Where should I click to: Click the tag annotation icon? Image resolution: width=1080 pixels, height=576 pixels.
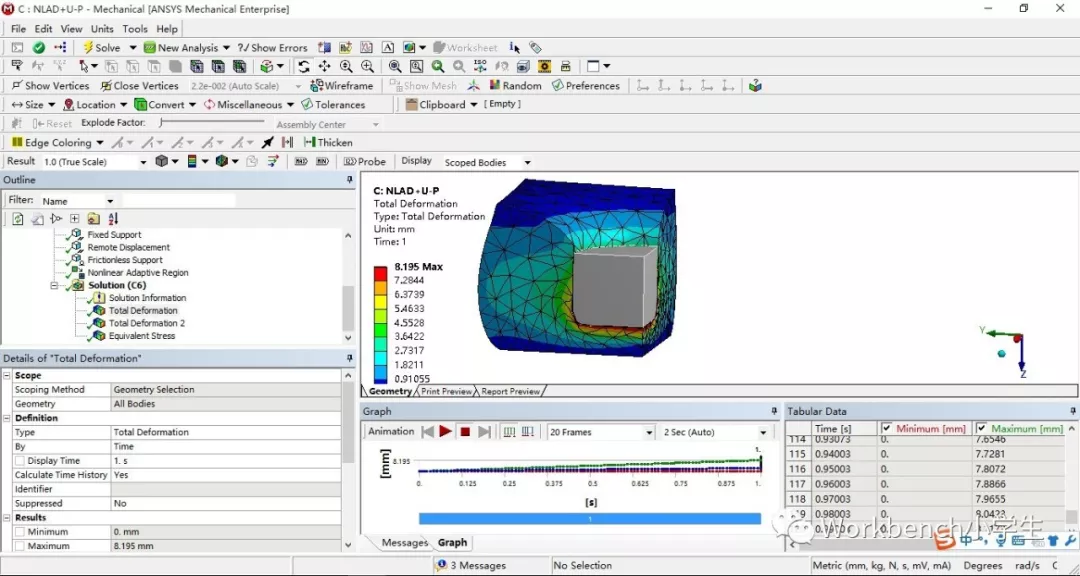coord(535,48)
